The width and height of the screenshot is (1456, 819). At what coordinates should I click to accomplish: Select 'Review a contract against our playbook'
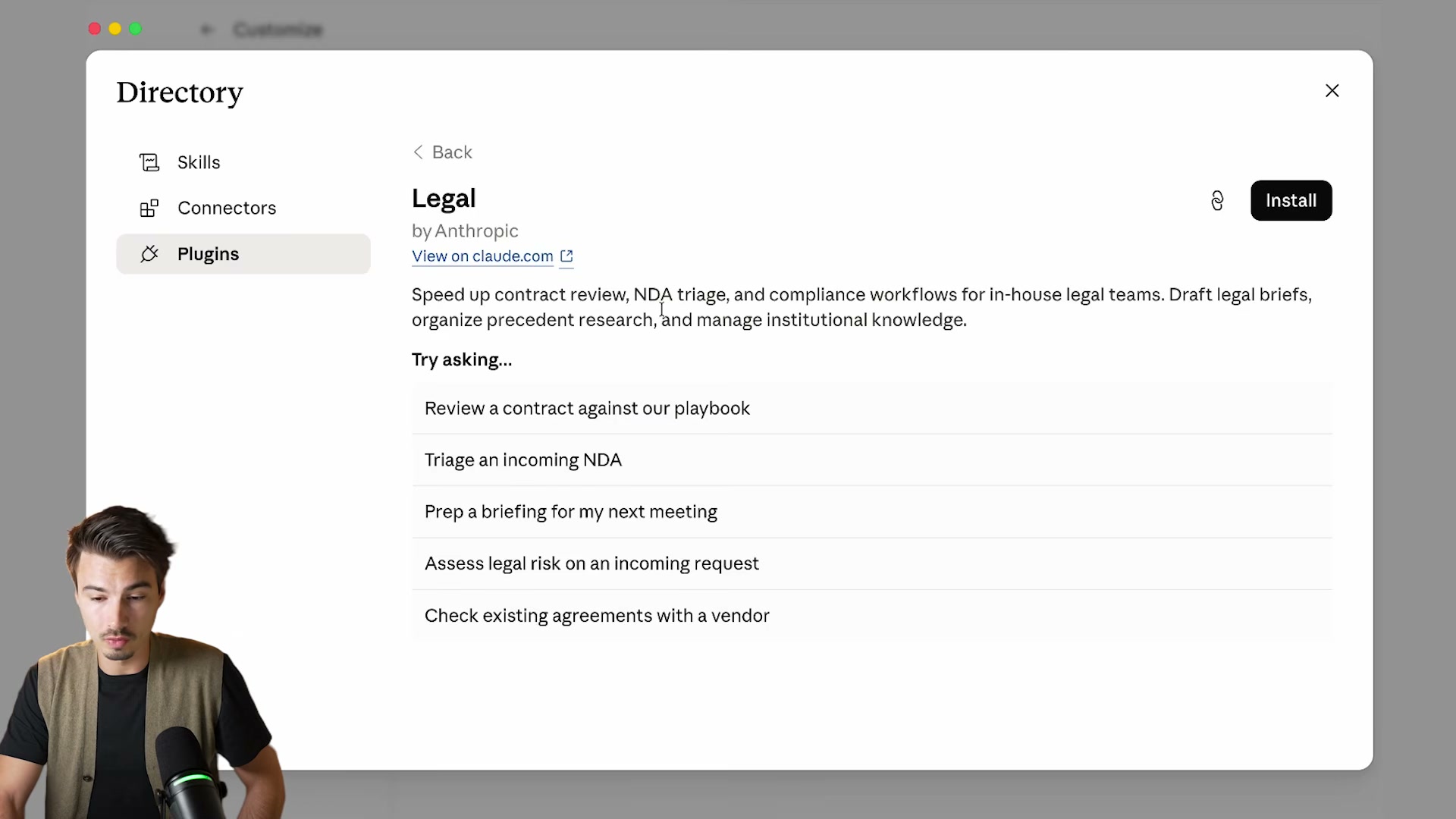(871, 409)
